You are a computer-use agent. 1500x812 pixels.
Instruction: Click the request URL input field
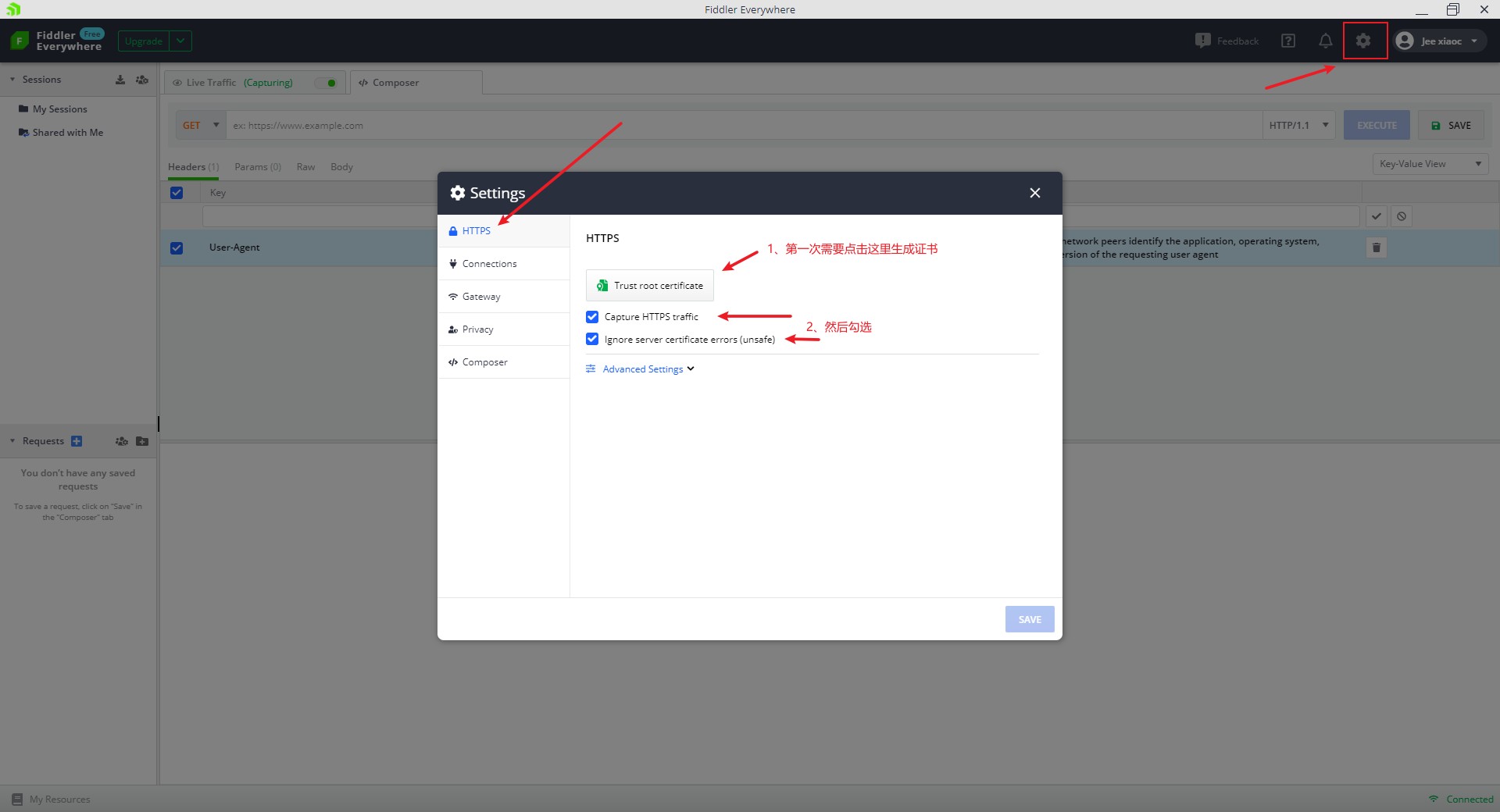click(x=744, y=125)
